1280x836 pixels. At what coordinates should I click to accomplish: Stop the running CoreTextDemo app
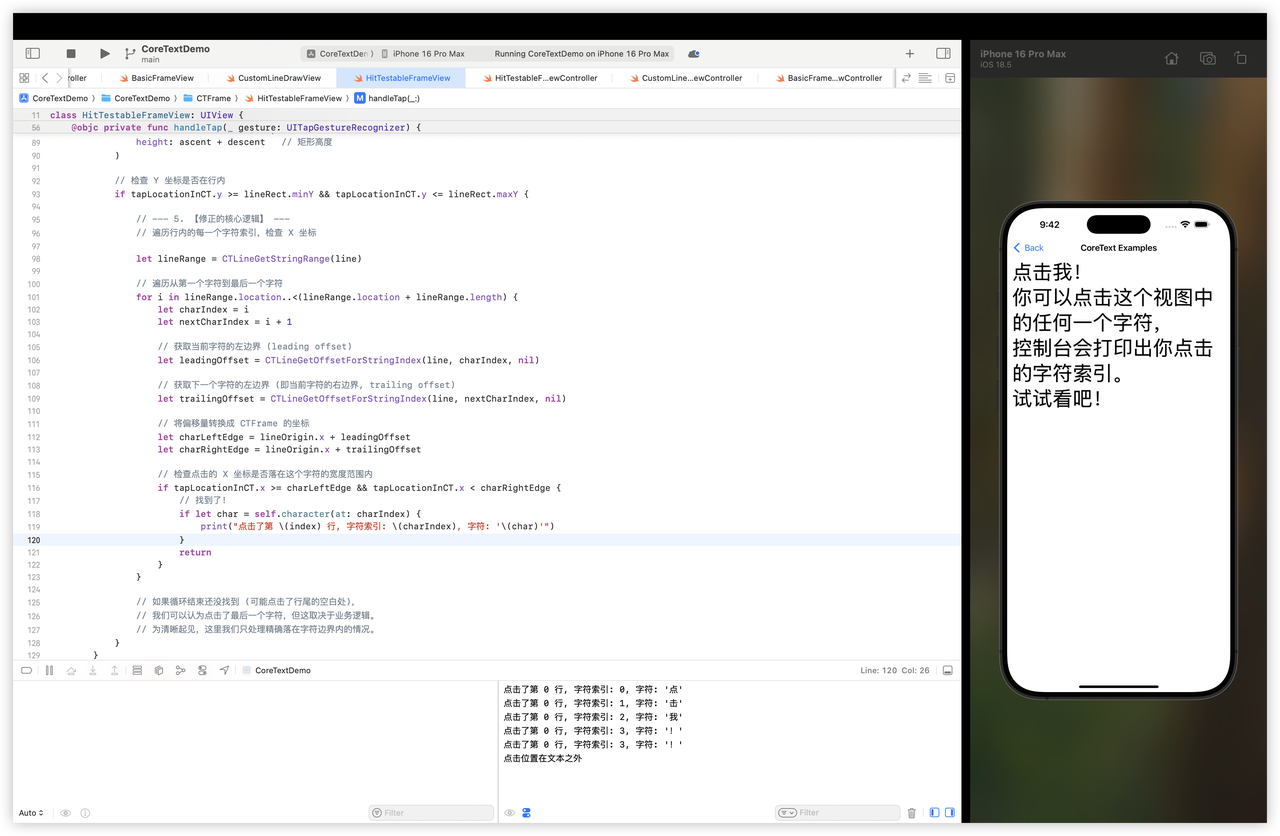71,53
